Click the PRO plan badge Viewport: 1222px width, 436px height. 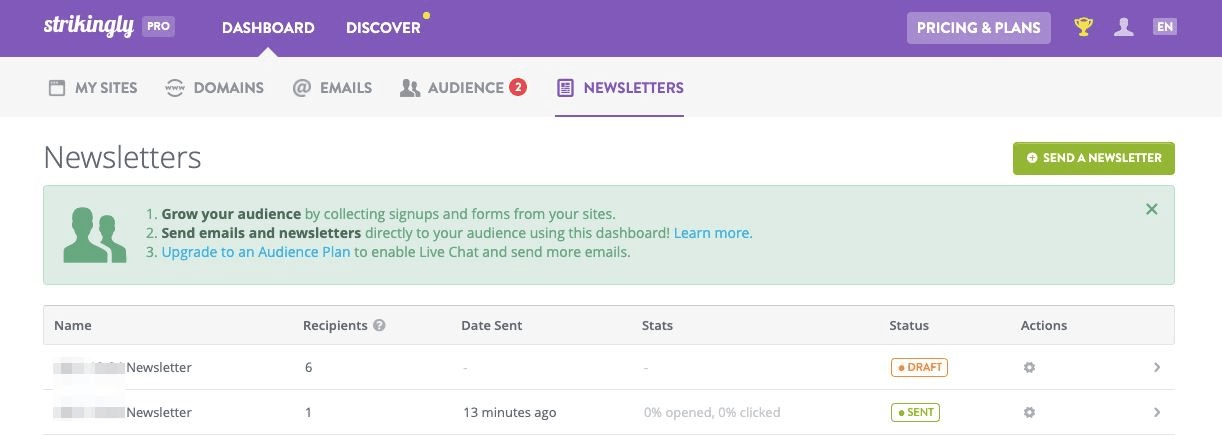pos(158,27)
